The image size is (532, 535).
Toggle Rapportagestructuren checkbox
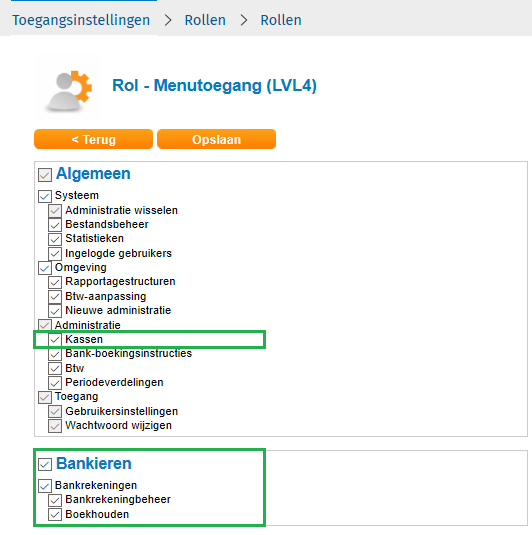pyautogui.click(x=55, y=282)
